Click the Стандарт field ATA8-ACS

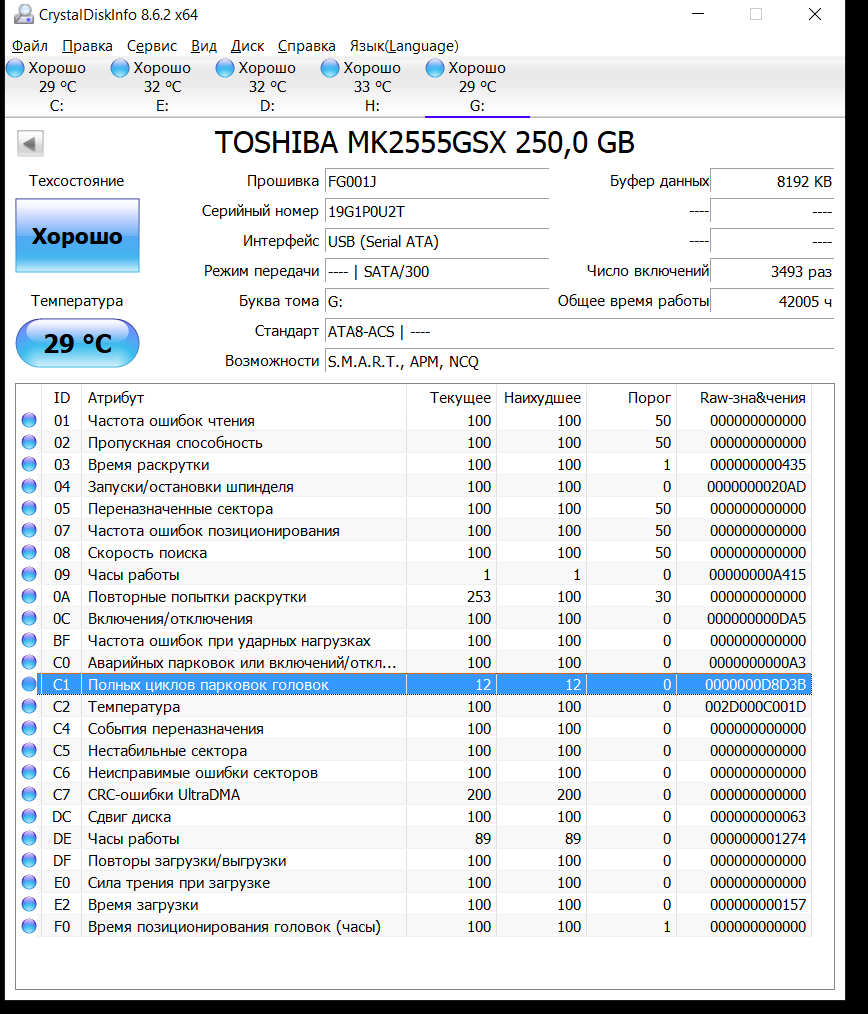(580, 332)
